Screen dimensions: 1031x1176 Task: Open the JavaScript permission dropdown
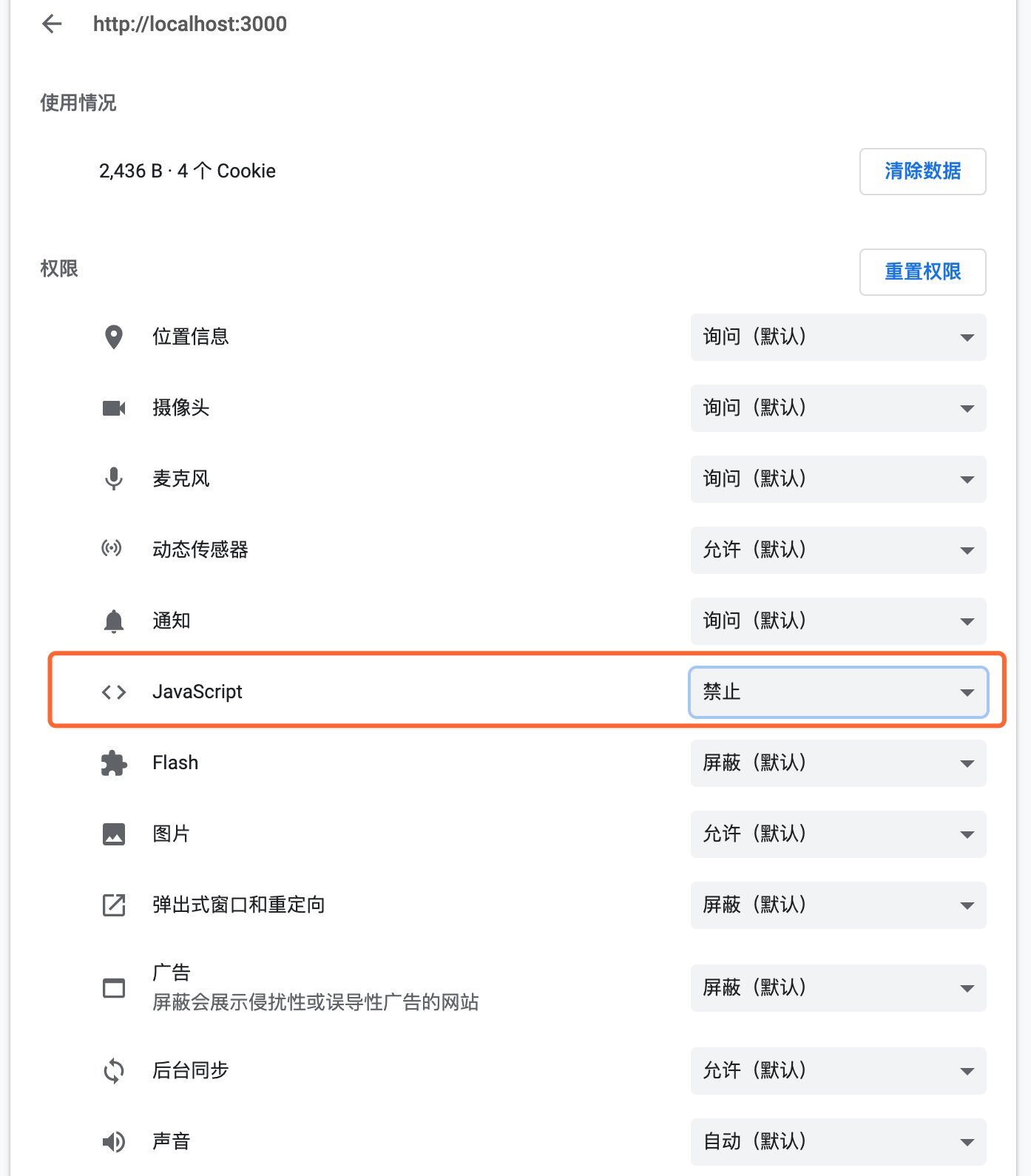coord(838,692)
